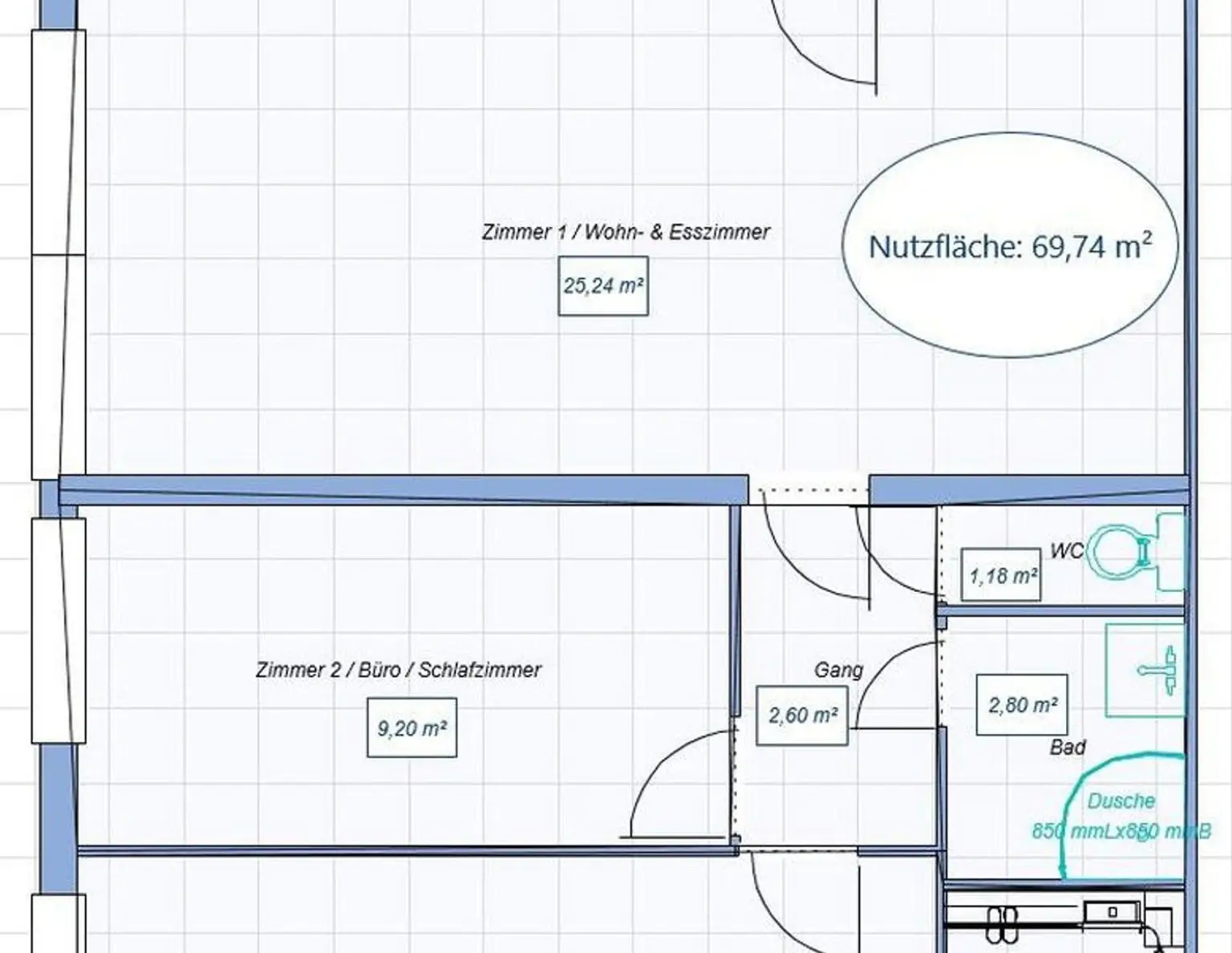Click the 2,80 m² bathroom area box
The height and width of the screenshot is (953, 1232).
(x=1021, y=705)
